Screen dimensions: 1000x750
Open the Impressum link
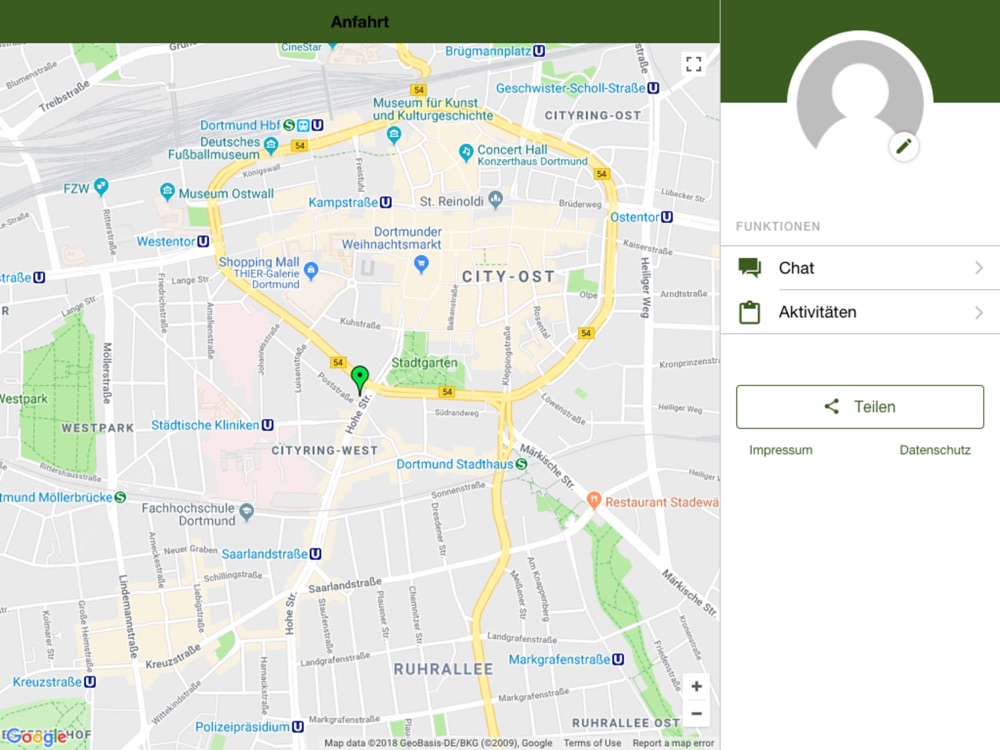click(781, 450)
